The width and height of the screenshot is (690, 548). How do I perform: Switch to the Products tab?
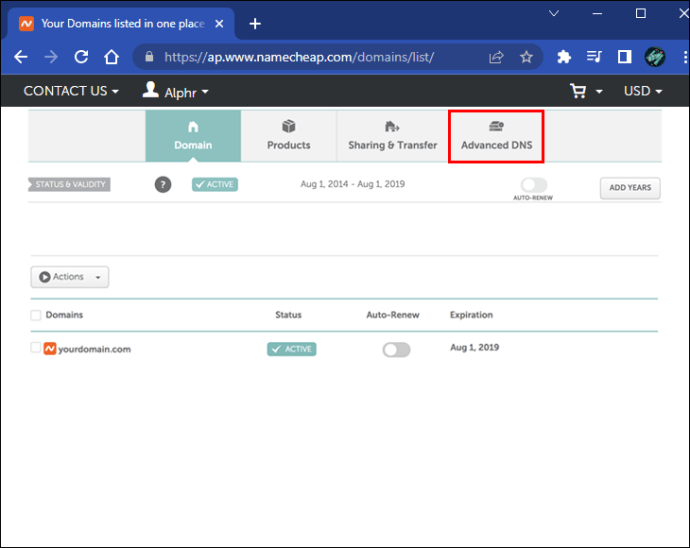coord(289,136)
